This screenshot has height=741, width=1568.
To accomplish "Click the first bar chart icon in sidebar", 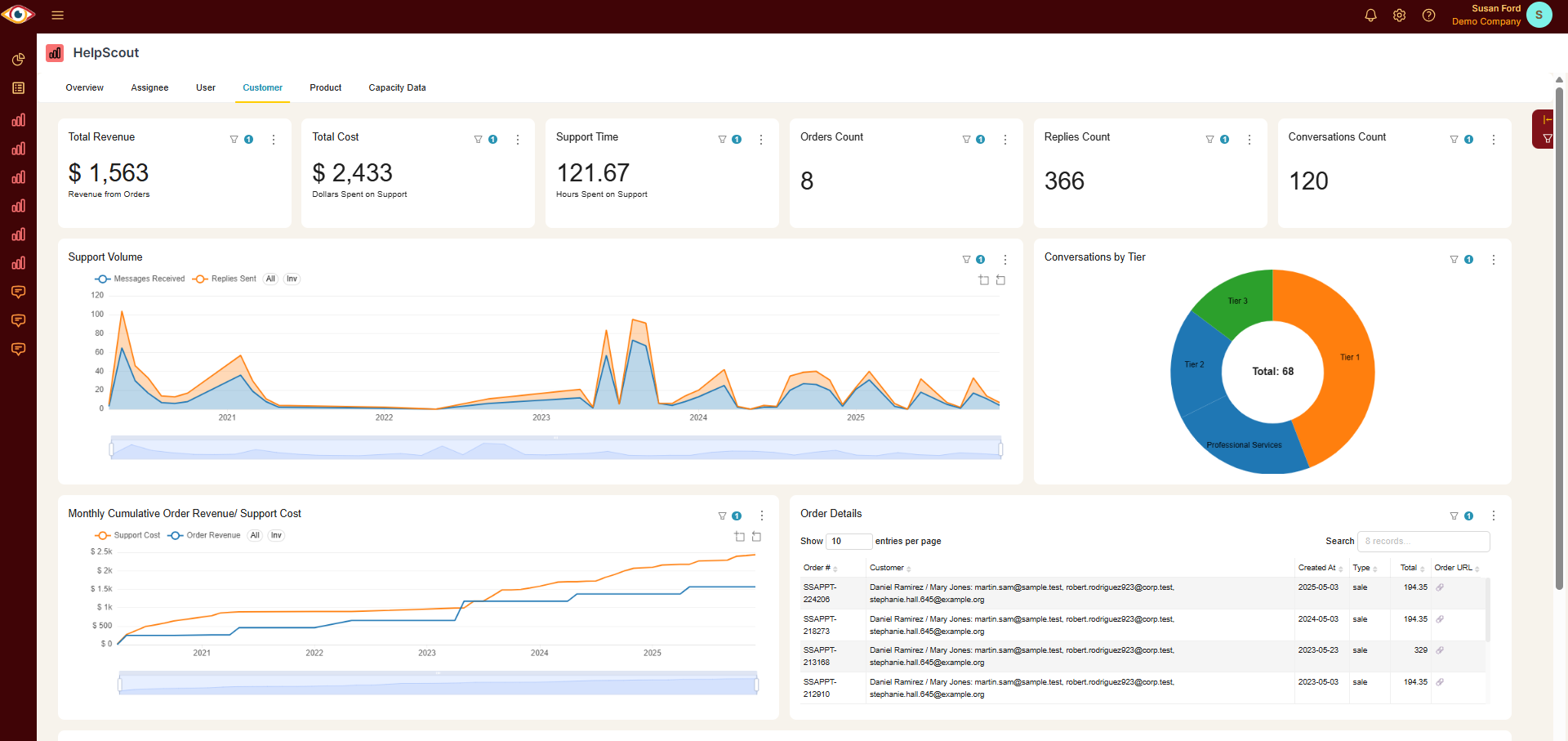I will pyautogui.click(x=18, y=120).
